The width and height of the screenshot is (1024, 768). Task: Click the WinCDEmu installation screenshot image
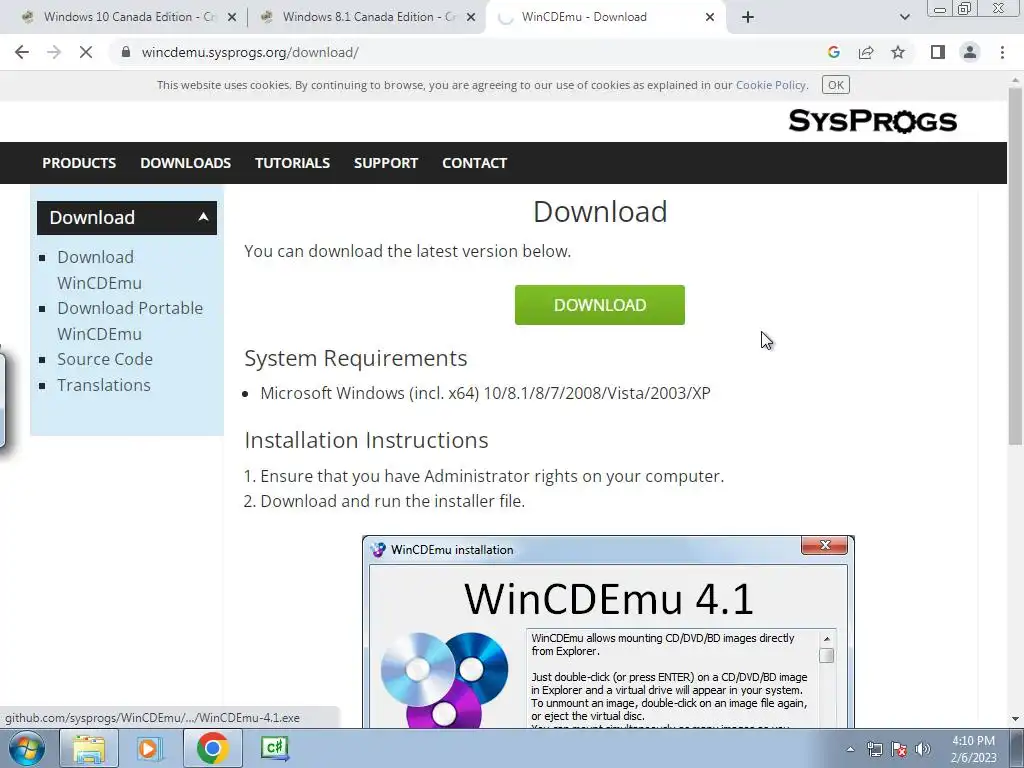[608, 632]
